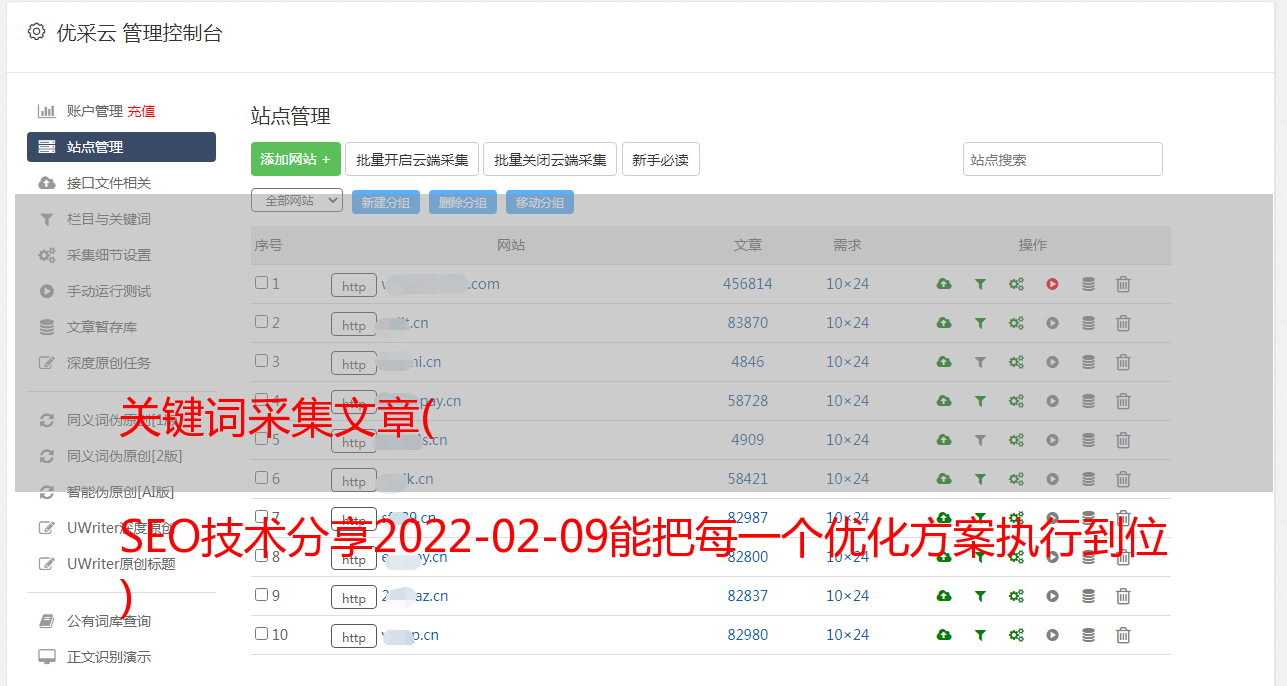Open the 全部网站 group dropdown
This screenshot has width=1287, height=686.
(x=297, y=201)
